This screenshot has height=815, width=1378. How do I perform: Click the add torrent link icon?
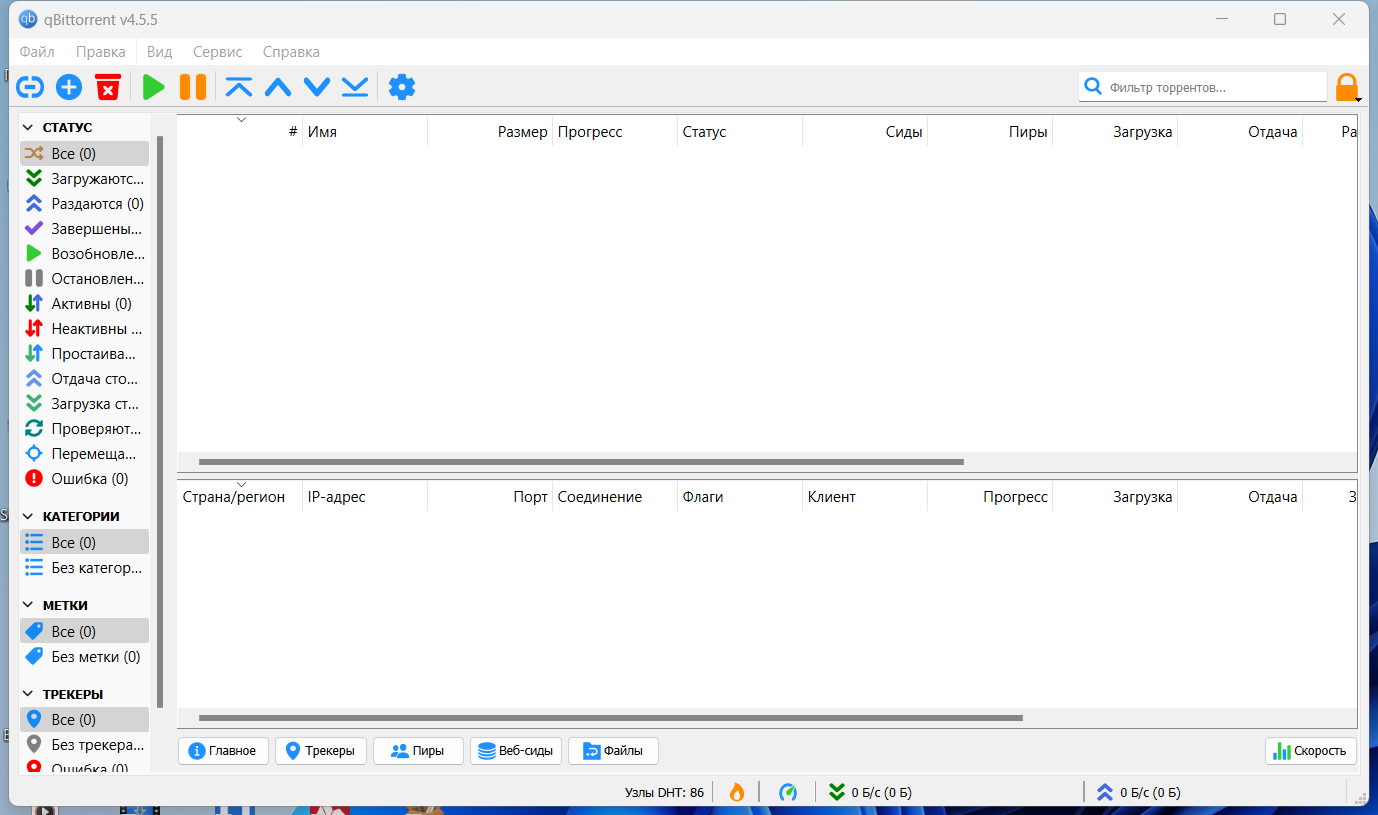pyautogui.click(x=31, y=88)
